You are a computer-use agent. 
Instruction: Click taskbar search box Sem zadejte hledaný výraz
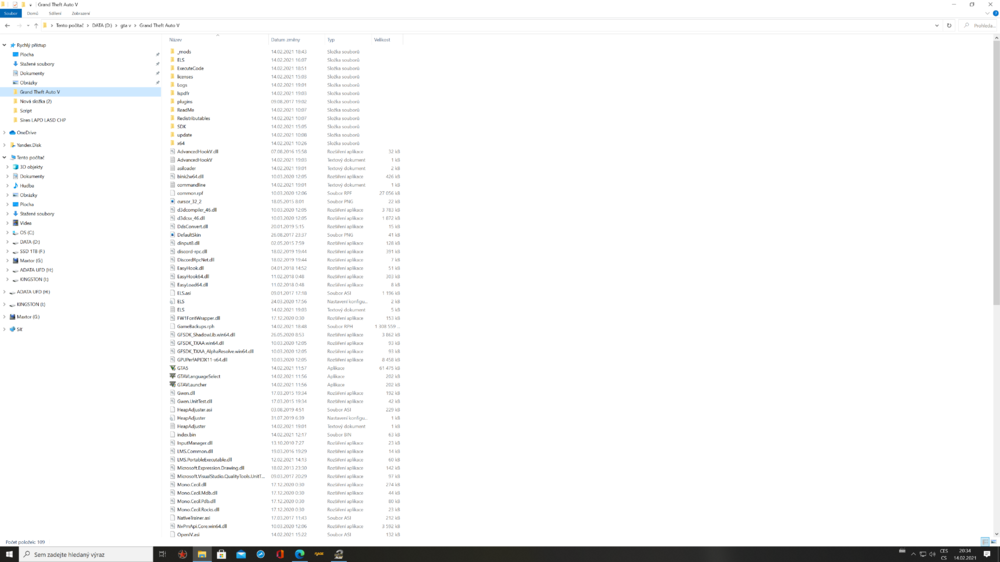[86, 554]
